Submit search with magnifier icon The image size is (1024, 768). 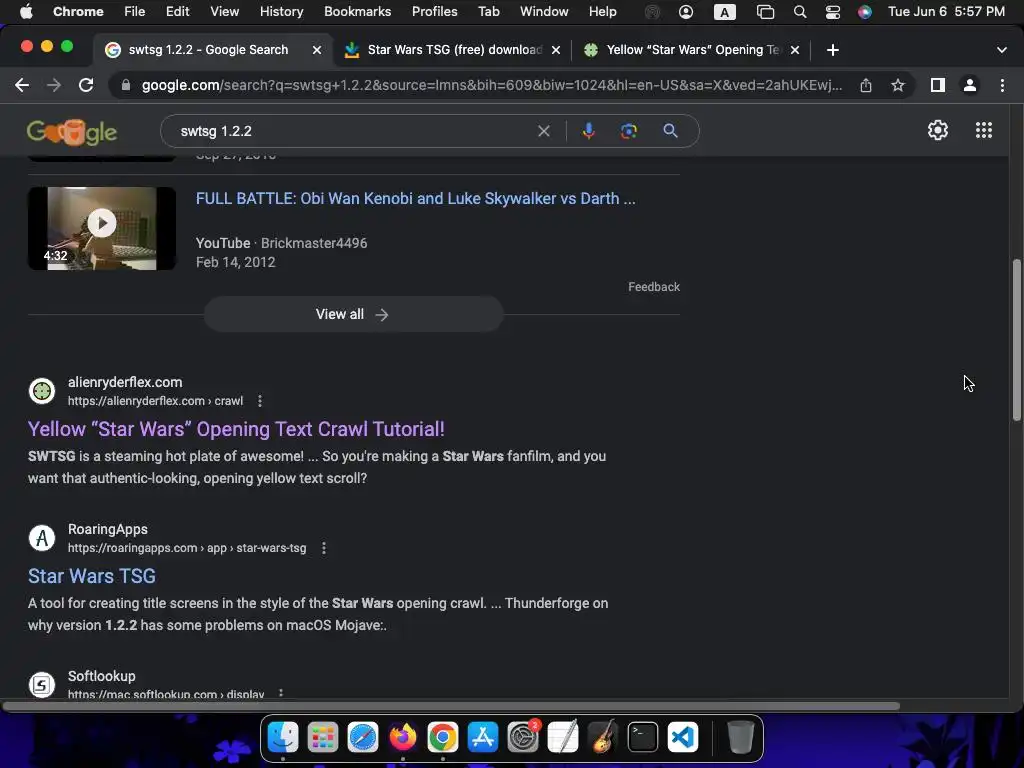(670, 131)
